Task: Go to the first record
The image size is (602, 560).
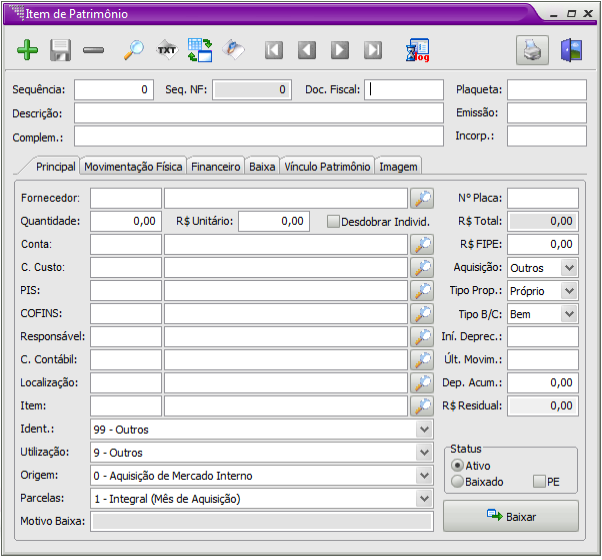Action: [274, 50]
